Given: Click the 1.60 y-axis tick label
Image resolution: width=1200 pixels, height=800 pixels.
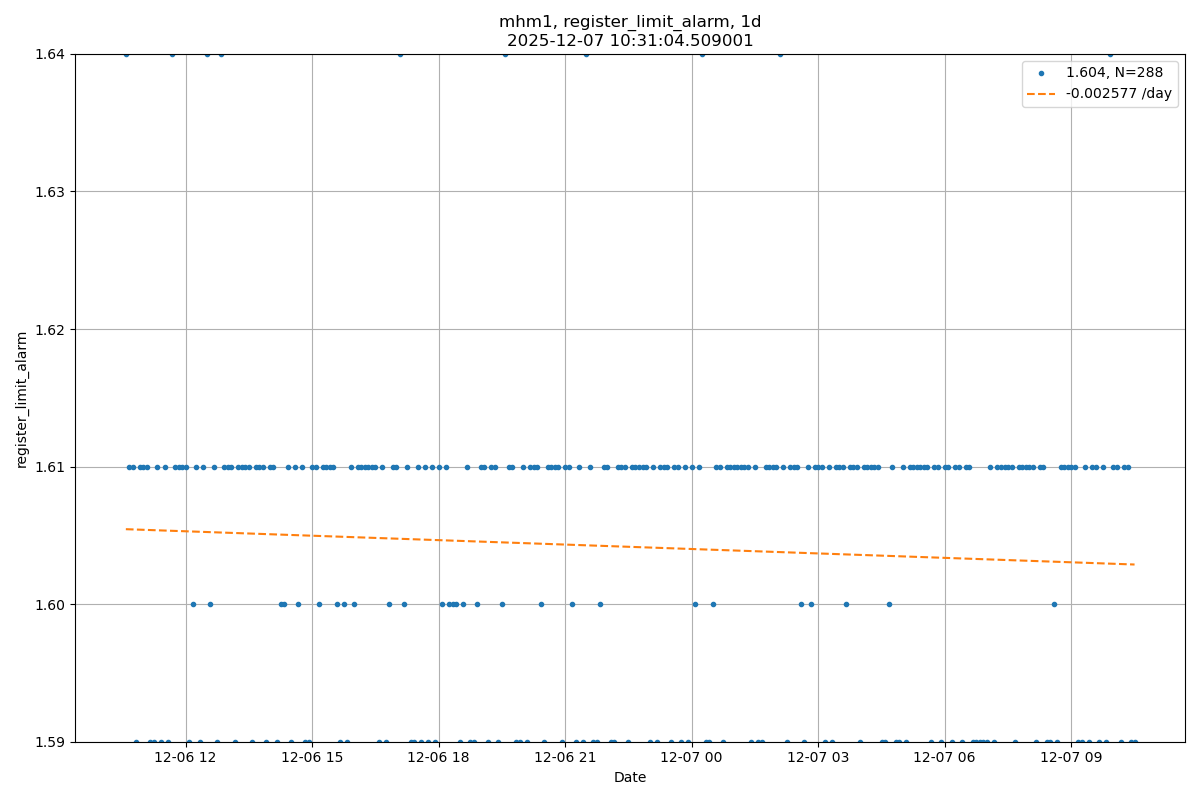Looking at the screenshot, I should (x=49, y=605).
